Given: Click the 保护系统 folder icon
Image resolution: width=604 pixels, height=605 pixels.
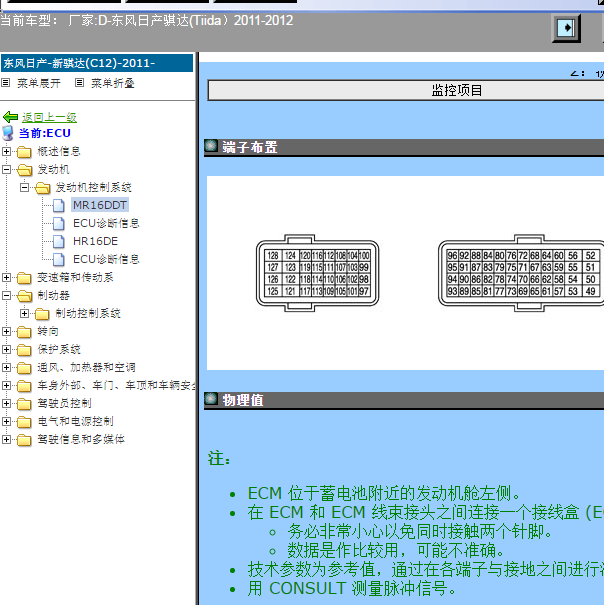Looking at the screenshot, I should 24,350.
